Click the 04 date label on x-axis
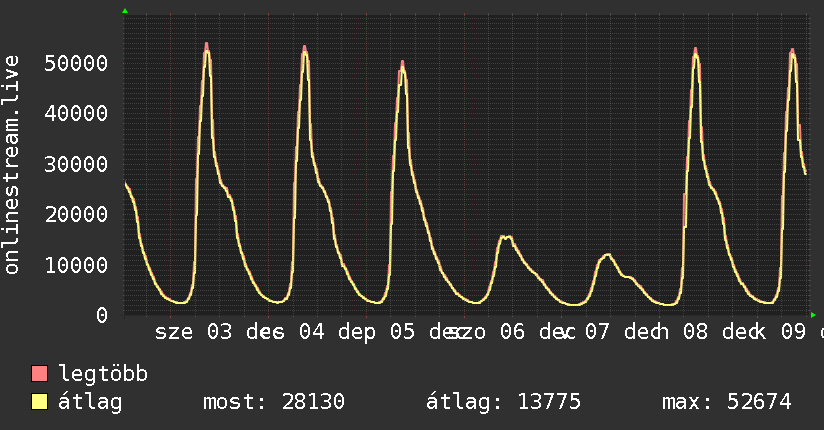 (x=312, y=332)
